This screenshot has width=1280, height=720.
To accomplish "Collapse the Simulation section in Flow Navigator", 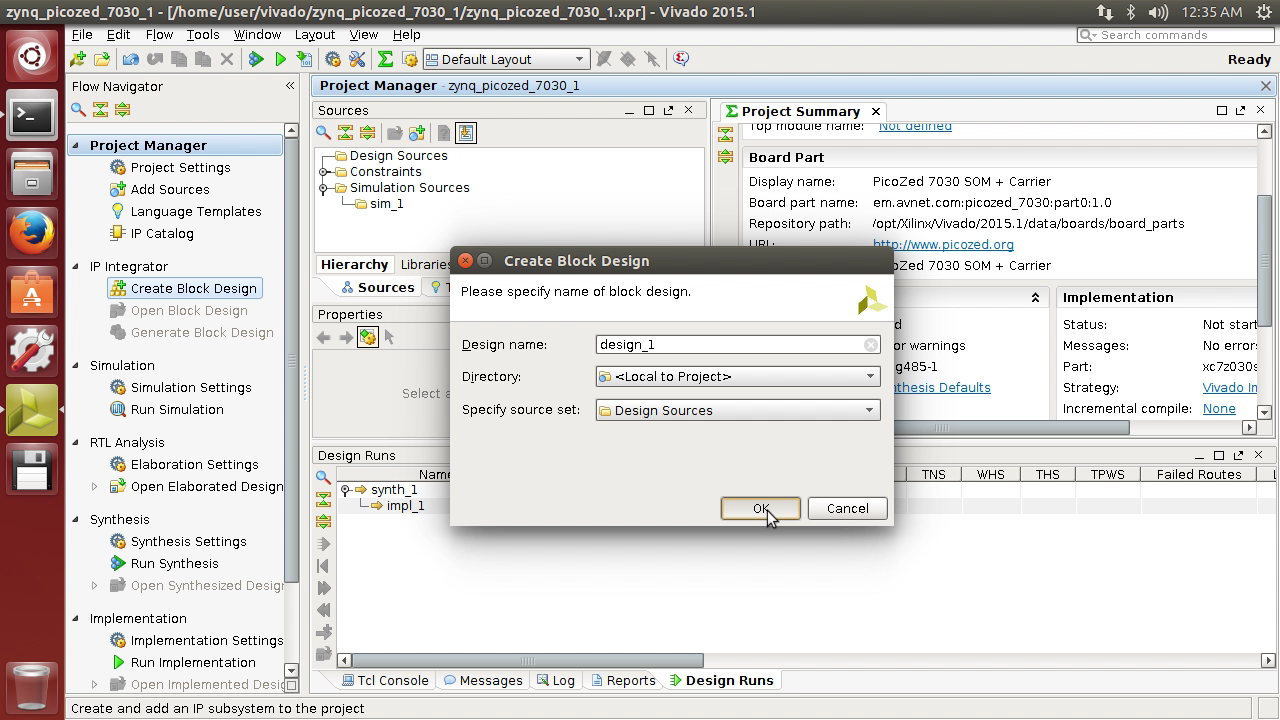I will (x=75, y=365).
